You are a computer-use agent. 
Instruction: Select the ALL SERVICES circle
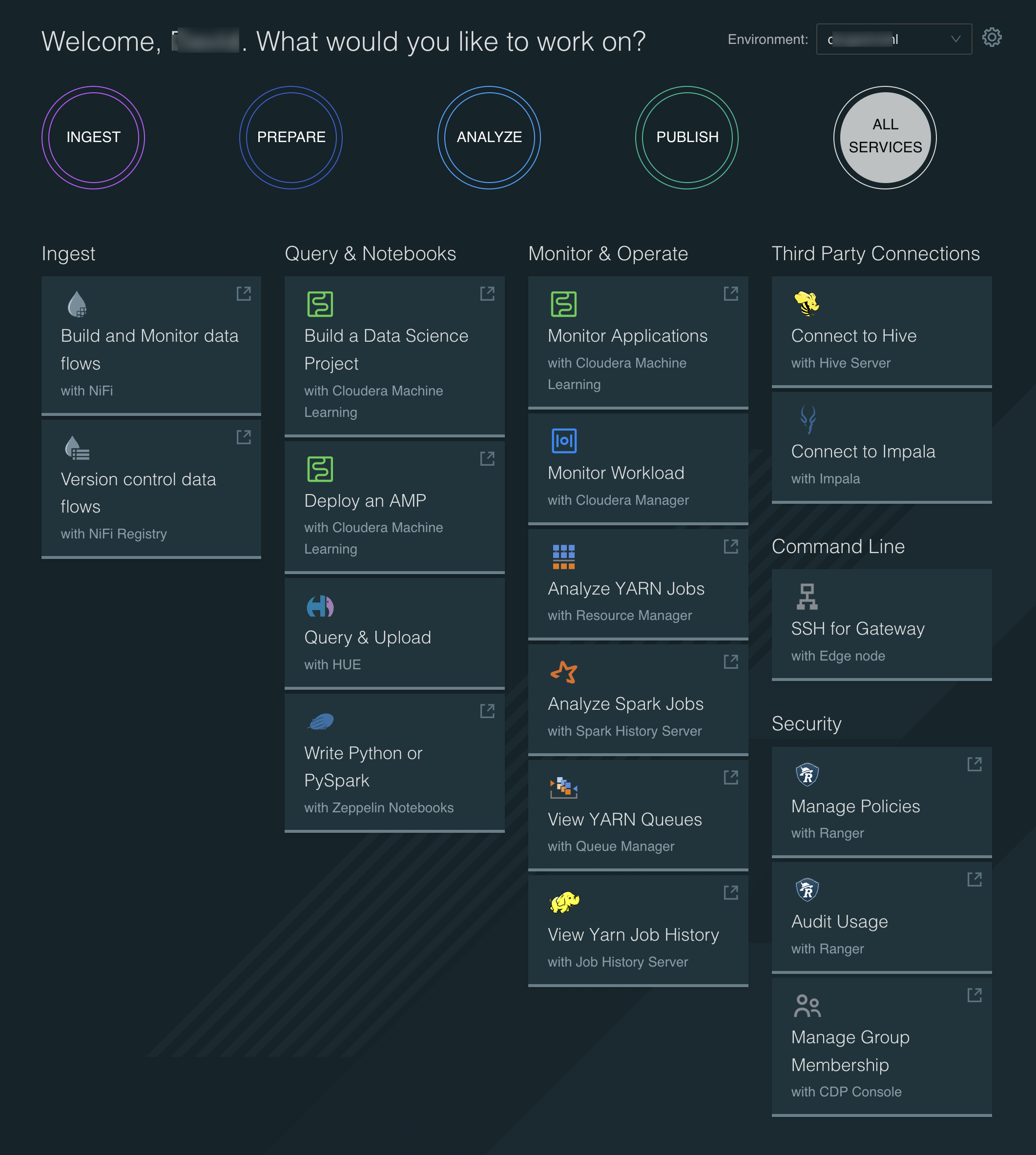885,138
